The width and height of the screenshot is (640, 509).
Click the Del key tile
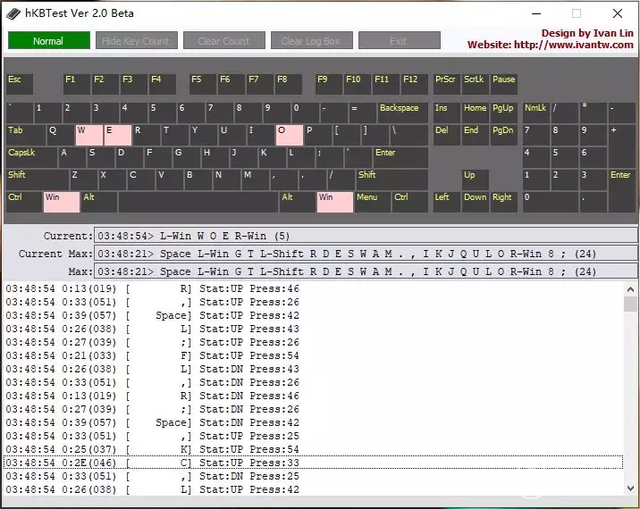(447, 135)
